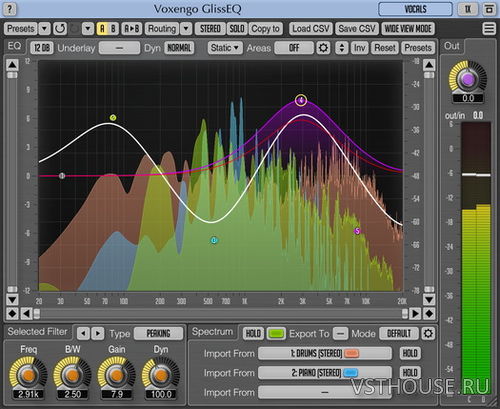Image resolution: width=500 pixels, height=409 pixels.
Task: Click left range scroll-up arrow
Action: 12,65
